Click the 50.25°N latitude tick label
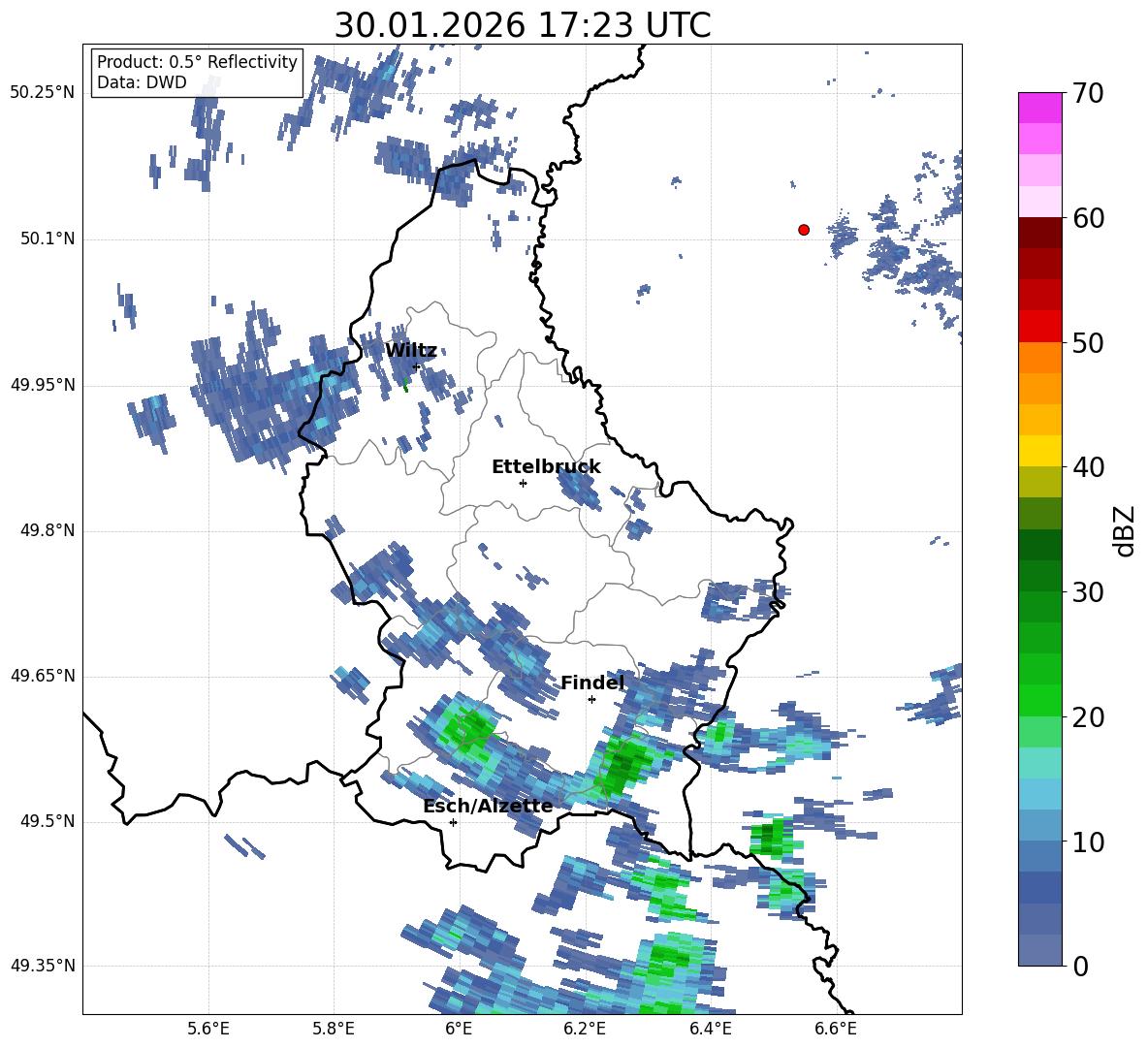This screenshot has height=1048, width=1148. [x=43, y=93]
